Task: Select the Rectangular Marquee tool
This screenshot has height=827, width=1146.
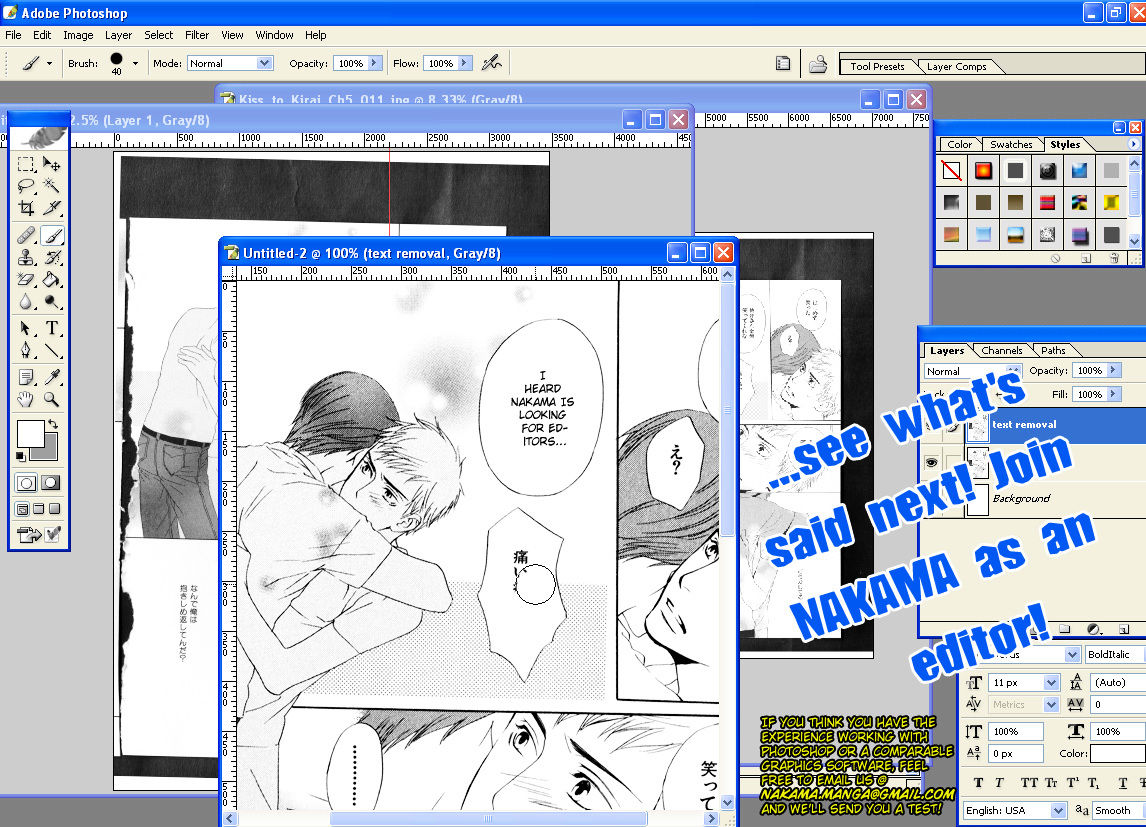Action: pos(26,164)
